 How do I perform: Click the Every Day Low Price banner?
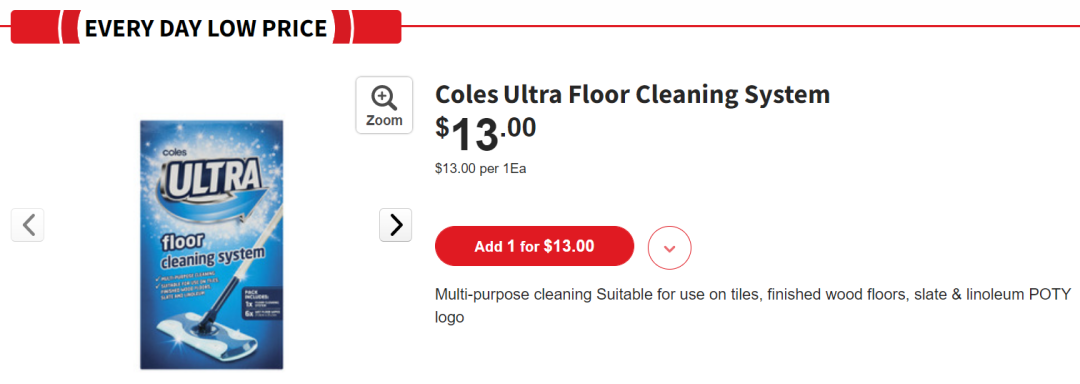pyautogui.click(x=206, y=28)
